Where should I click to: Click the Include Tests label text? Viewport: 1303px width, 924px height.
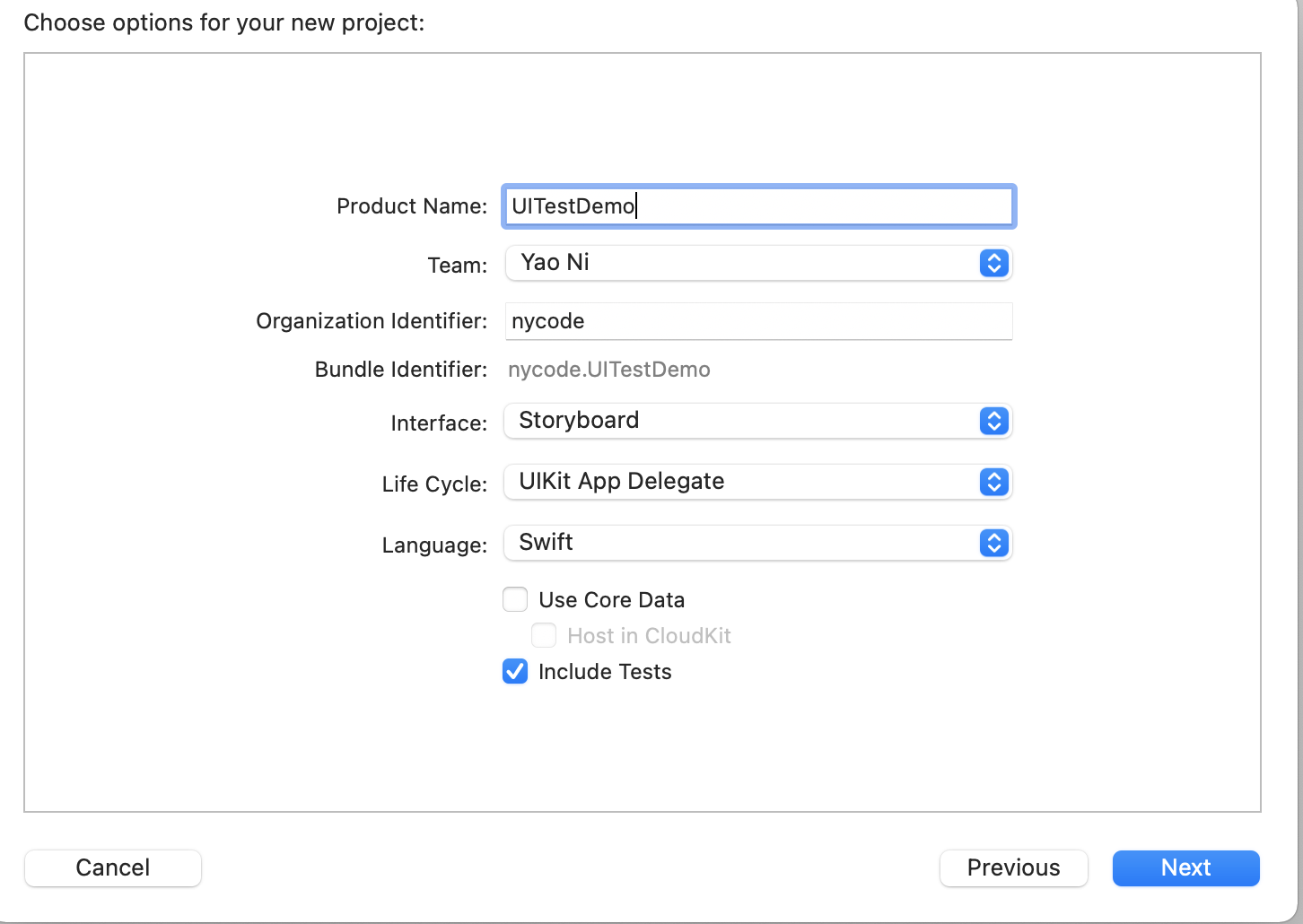[x=605, y=672]
